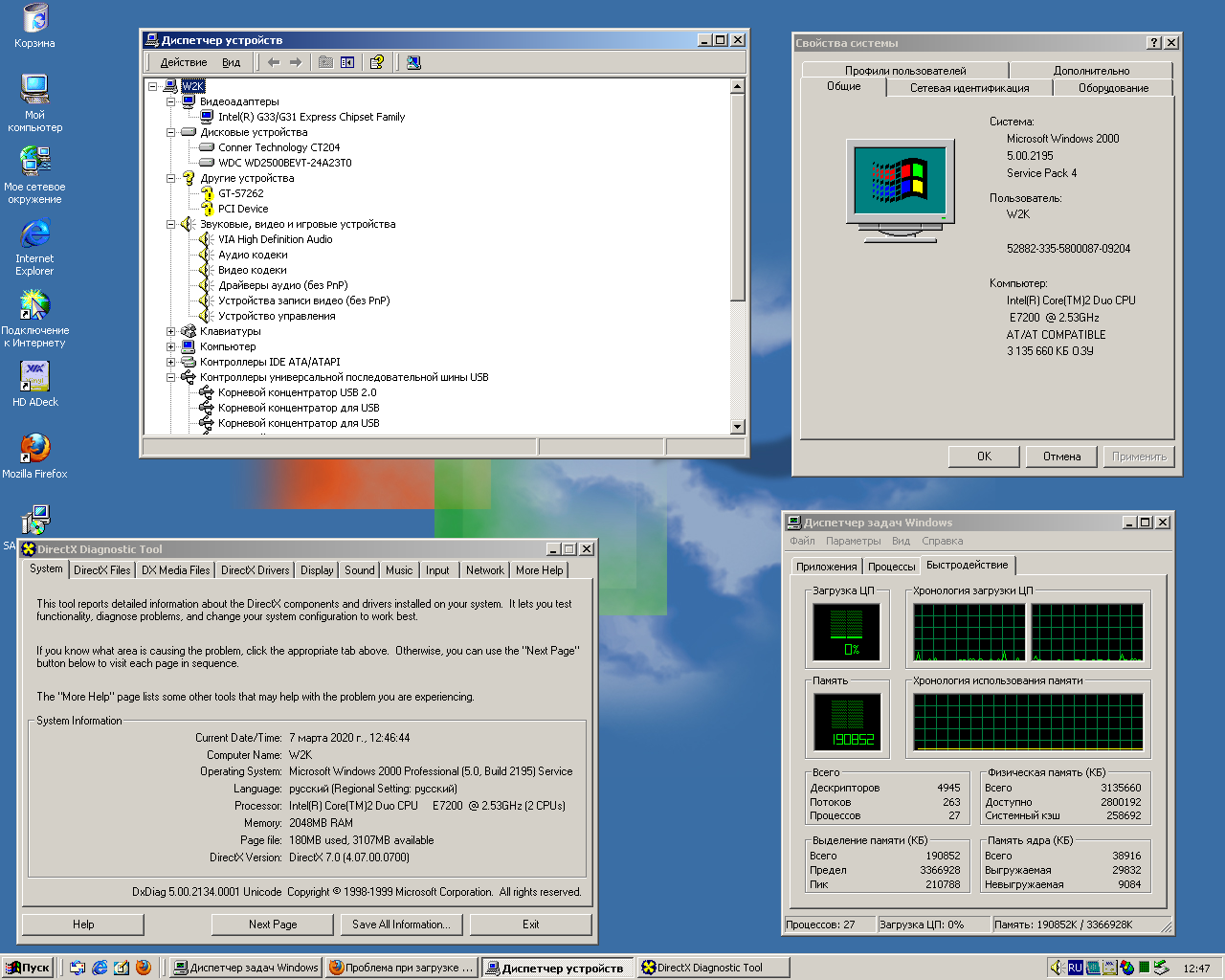1225x980 pixels.
Task: Switch to the Приложения tab in Task Manager
Action: click(x=827, y=567)
